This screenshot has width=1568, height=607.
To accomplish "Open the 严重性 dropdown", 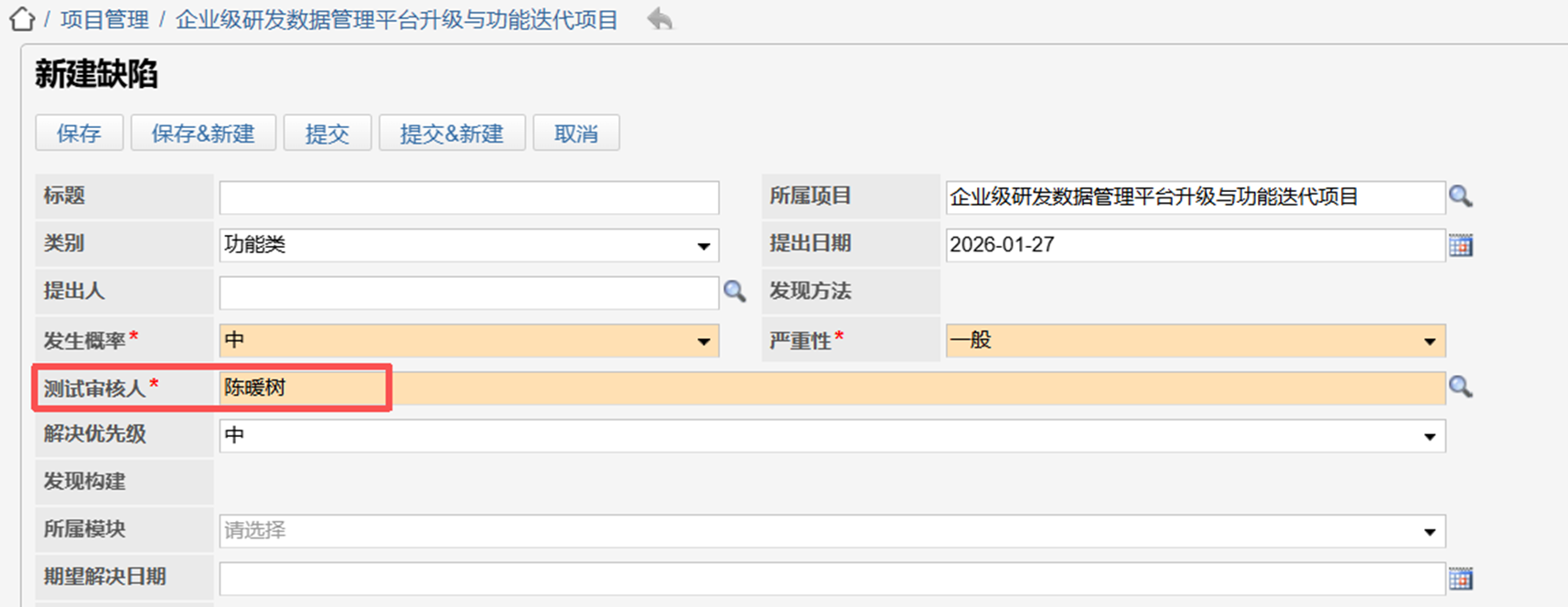I will pos(1429,341).
